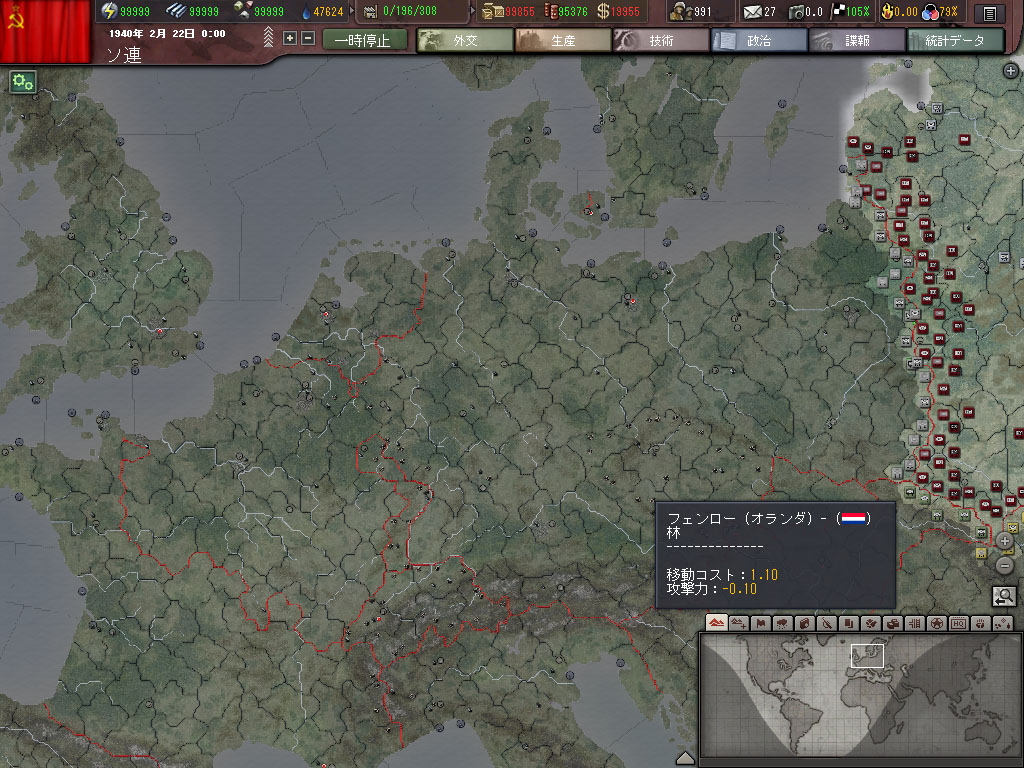Select the resources map mode icon left of crates

point(871,623)
